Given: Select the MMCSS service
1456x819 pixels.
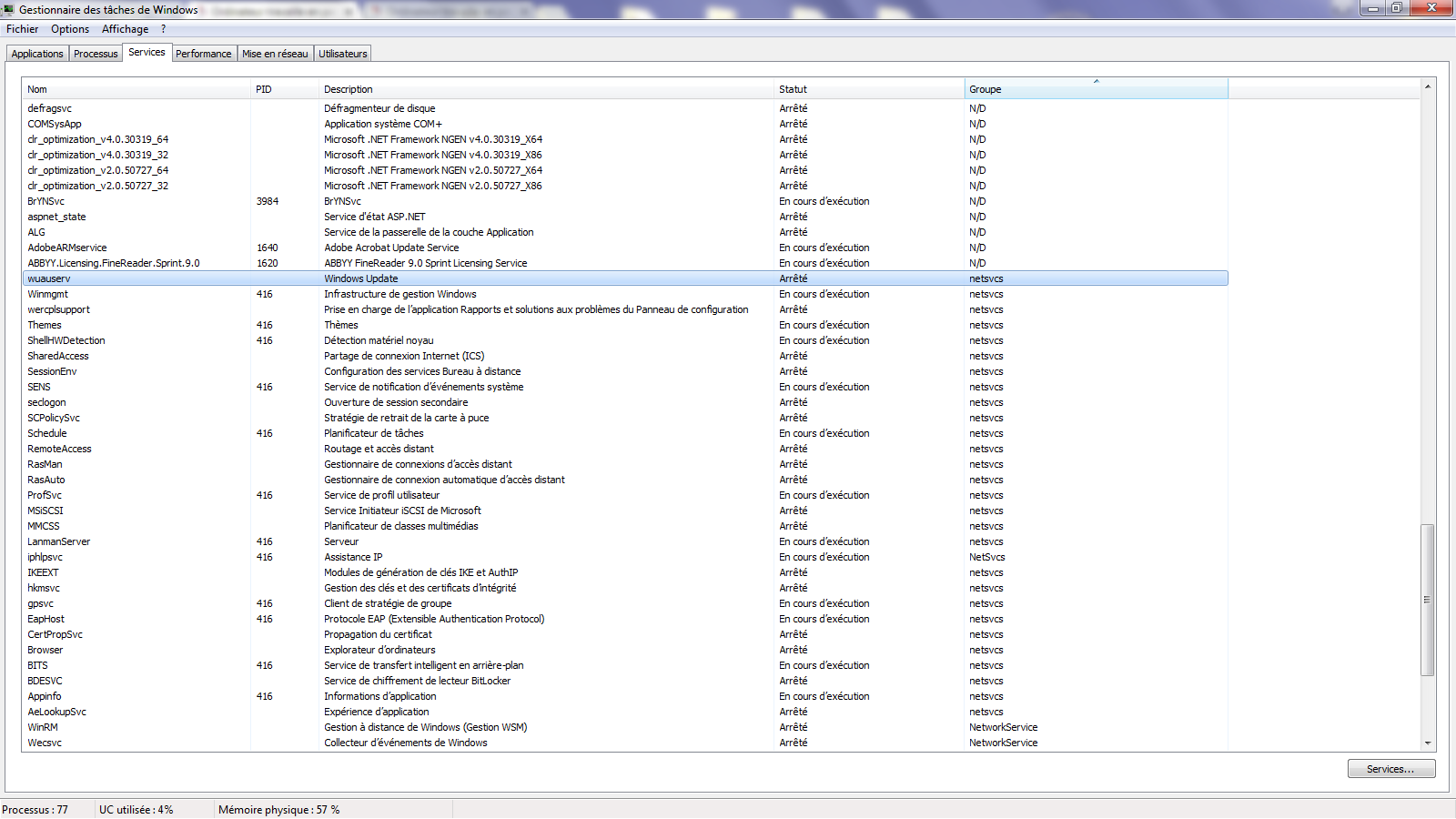Looking at the screenshot, I should (x=625, y=526).
